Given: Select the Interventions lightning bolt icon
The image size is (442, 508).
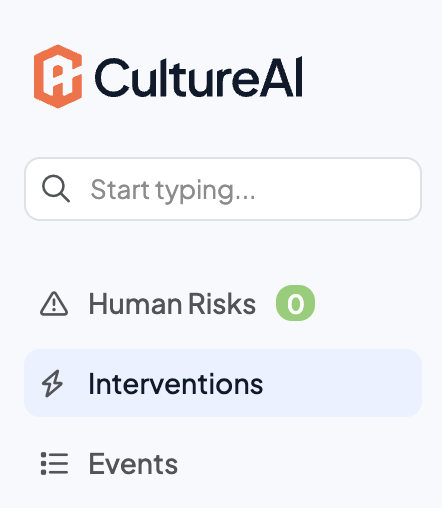Looking at the screenshot, I should point(52,383).
